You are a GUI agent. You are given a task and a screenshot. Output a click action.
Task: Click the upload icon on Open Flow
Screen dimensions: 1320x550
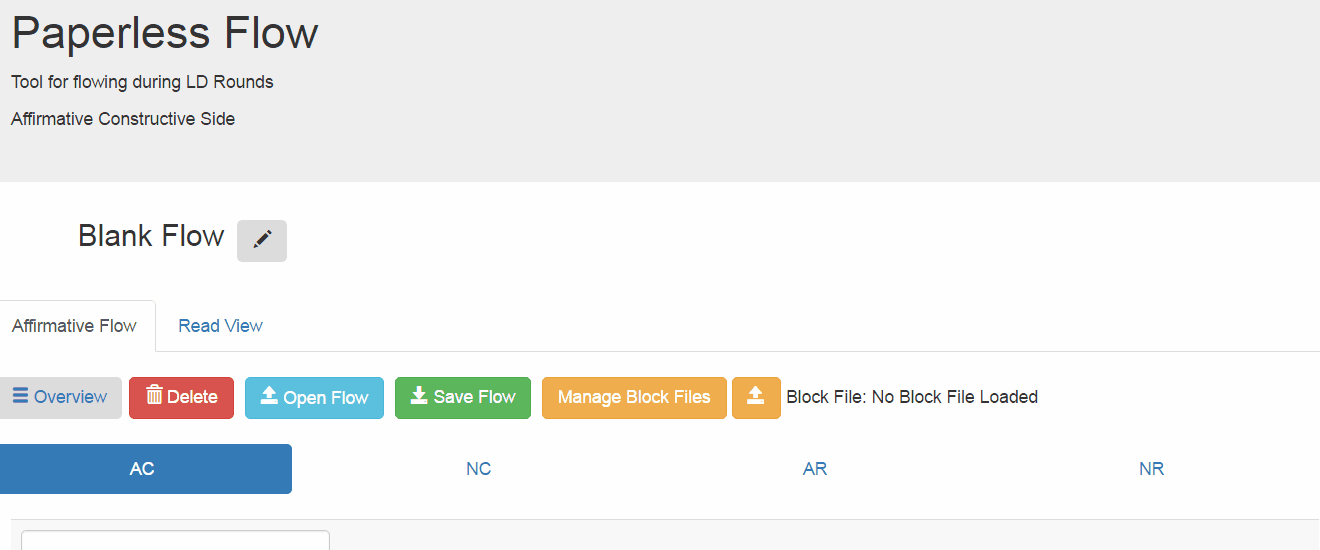pos(269,396)
